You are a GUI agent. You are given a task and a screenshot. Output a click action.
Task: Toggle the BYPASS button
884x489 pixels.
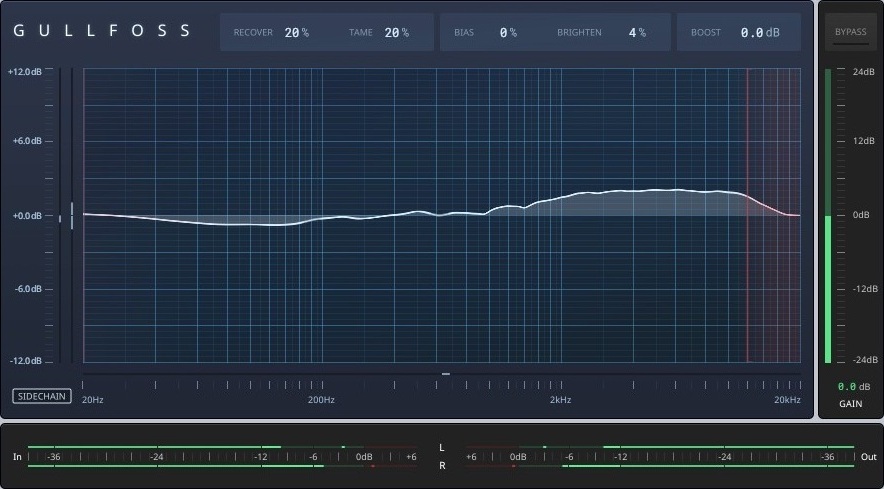pos(850,32)
